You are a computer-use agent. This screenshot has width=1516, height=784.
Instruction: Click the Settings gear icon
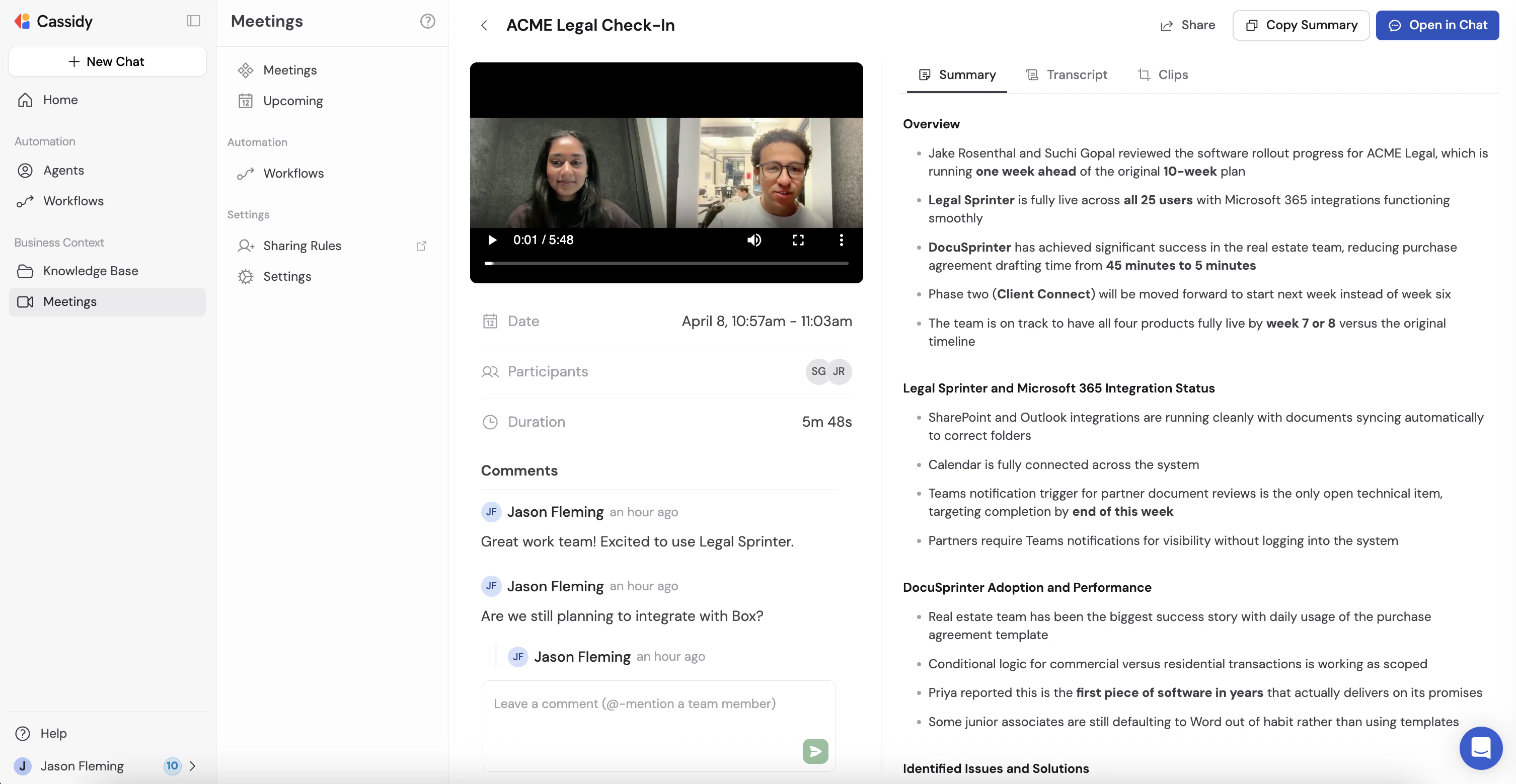point(246,277)
